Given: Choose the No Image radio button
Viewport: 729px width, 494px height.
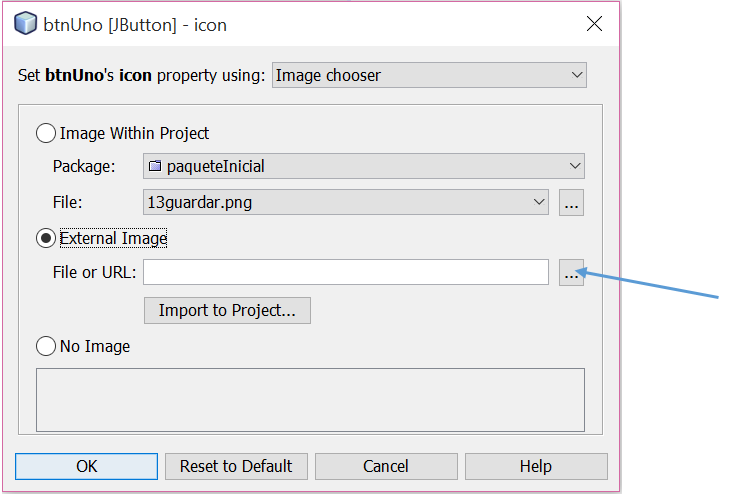Looking at the screenshot, I should (x=46, y=347).
